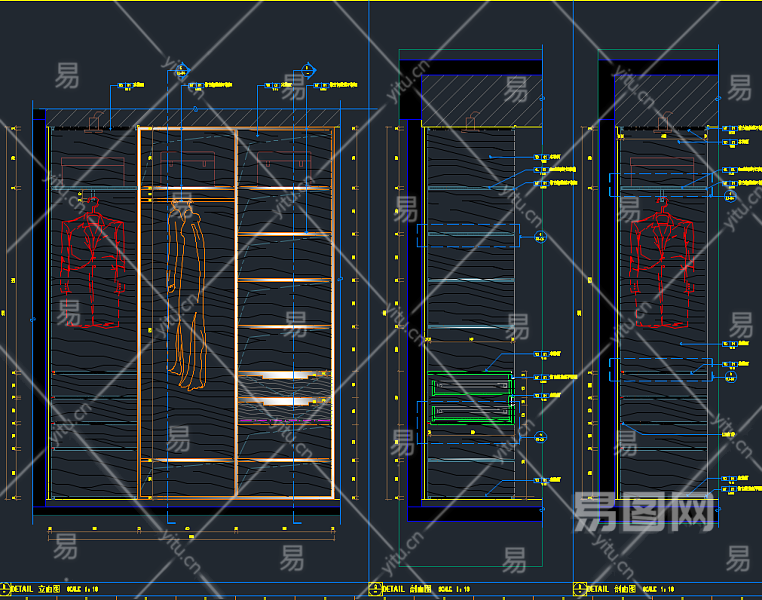Select the lower green drawer in the middle section
This screenshot has width=762, height=600.
pos(471,413)
